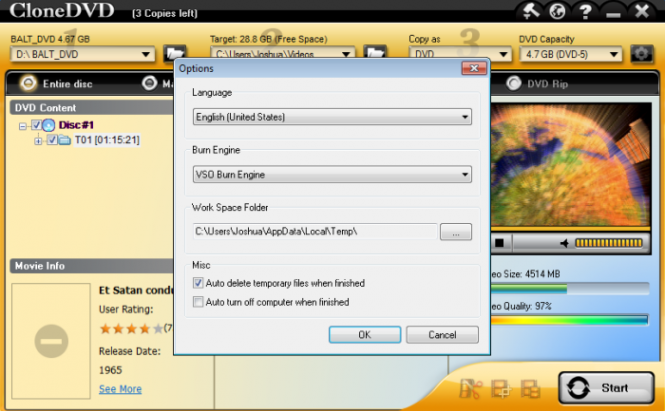Screen dimensions: 665x411
Task: Open the Burn Engine dropdown
Action: click(x=332, y=174)
